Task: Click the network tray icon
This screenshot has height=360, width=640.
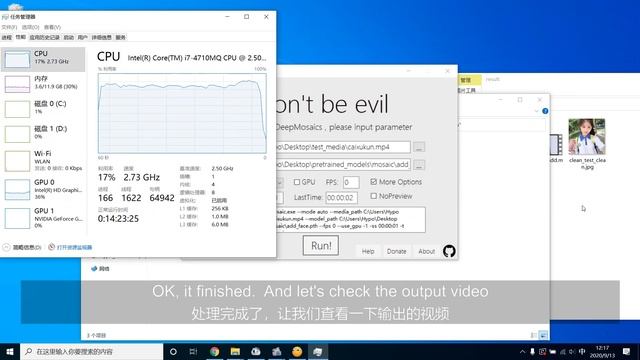Action: pos(562,351)
